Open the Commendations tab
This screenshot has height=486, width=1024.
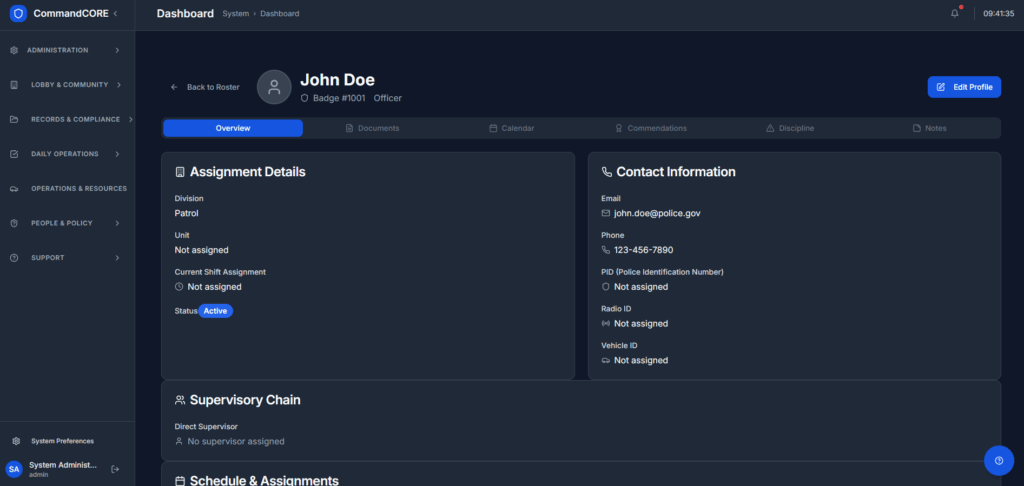[650, 128]
